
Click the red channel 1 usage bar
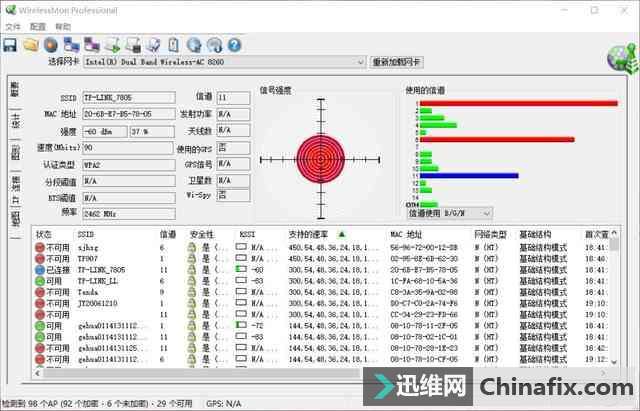[x=518, y=103]
